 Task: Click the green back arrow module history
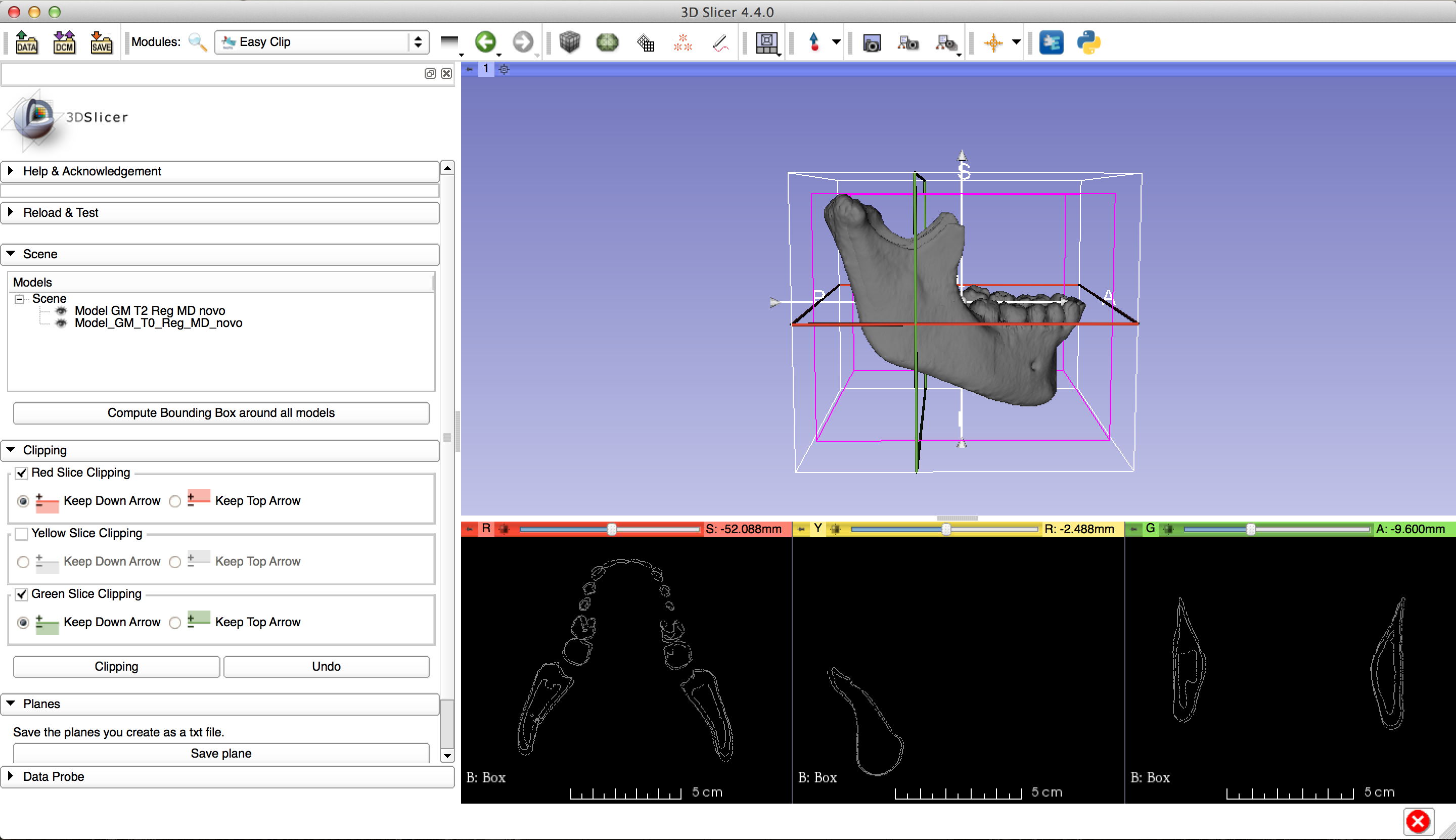(485, 42)
